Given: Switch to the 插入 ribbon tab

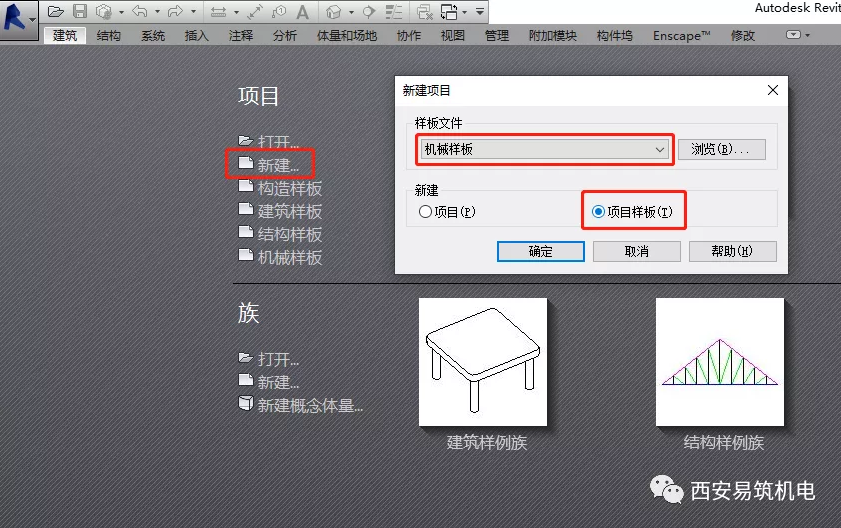Looking at the screenshot, I should 196,35.
